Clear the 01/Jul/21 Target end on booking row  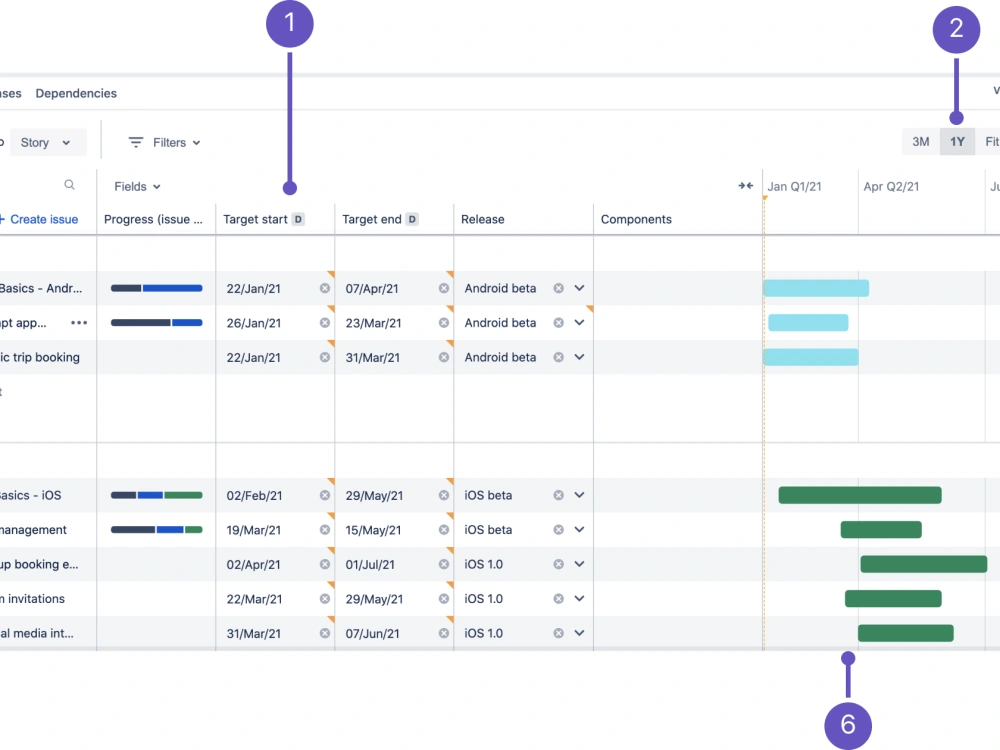[444, 564]
